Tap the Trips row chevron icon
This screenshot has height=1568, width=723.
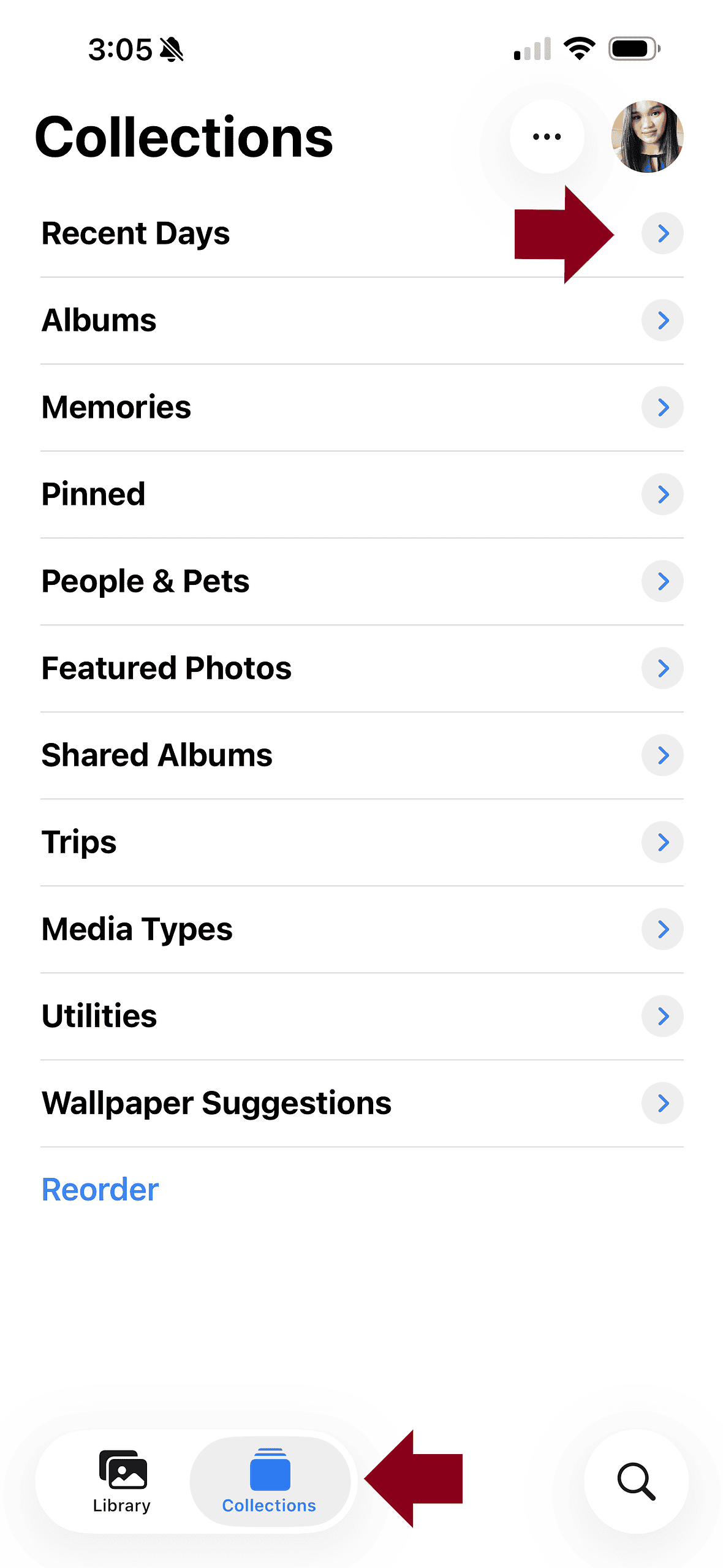[662, 842]
